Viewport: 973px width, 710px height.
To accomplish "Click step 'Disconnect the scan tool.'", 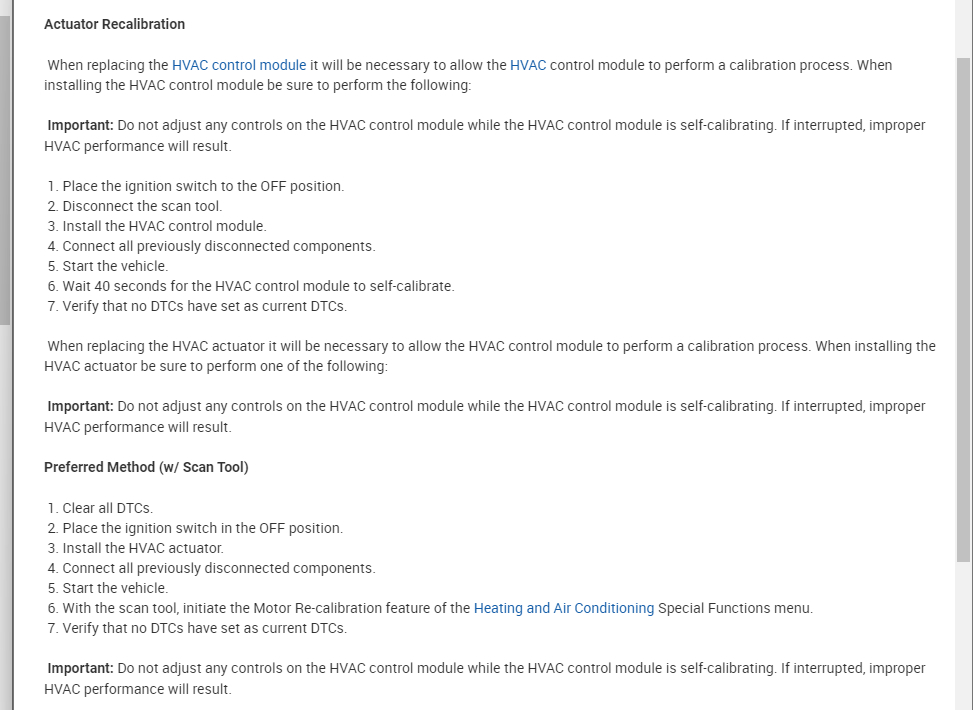I will [x=142, y=206].
